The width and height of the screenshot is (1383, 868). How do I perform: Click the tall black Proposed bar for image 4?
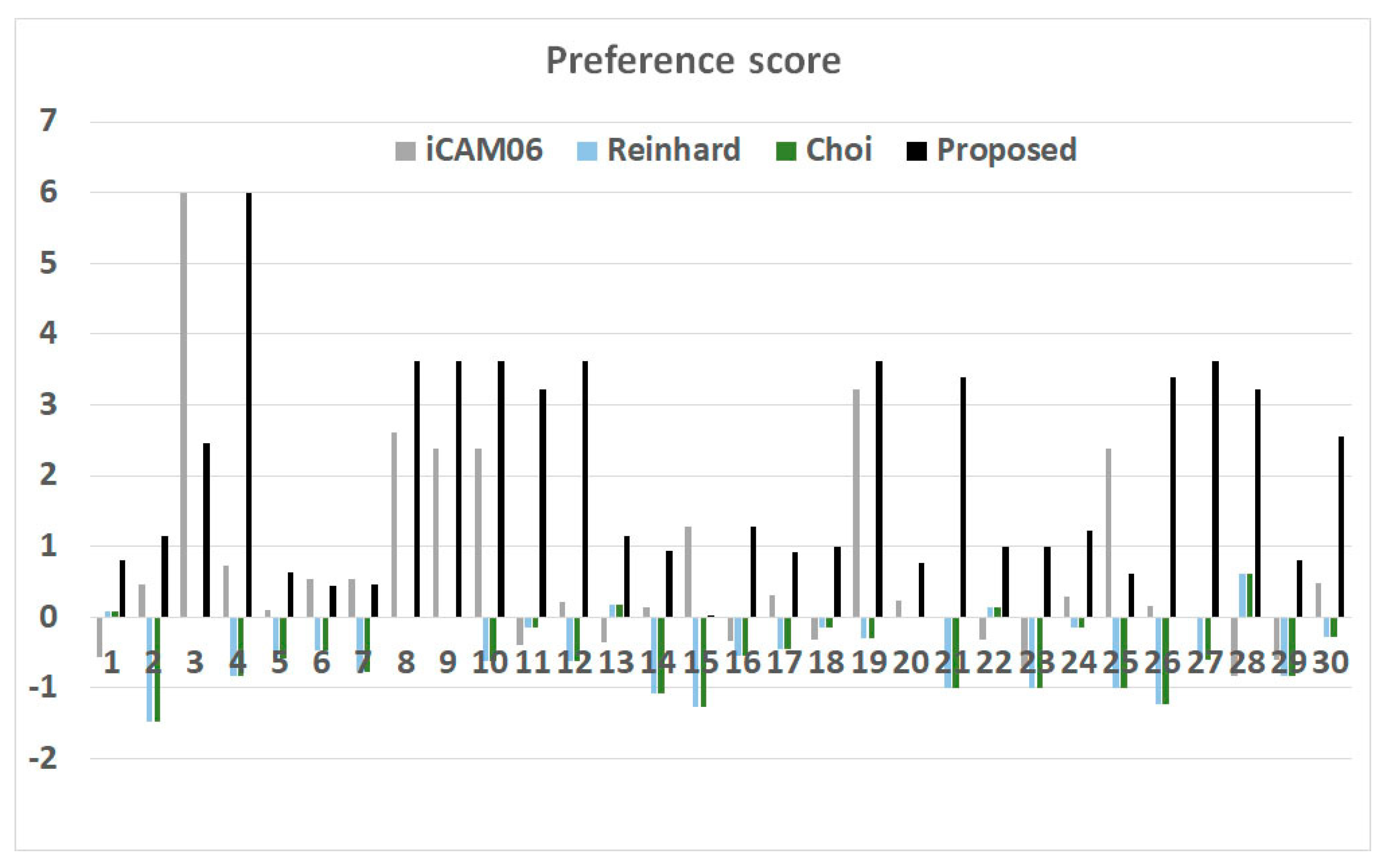[249, 402]
